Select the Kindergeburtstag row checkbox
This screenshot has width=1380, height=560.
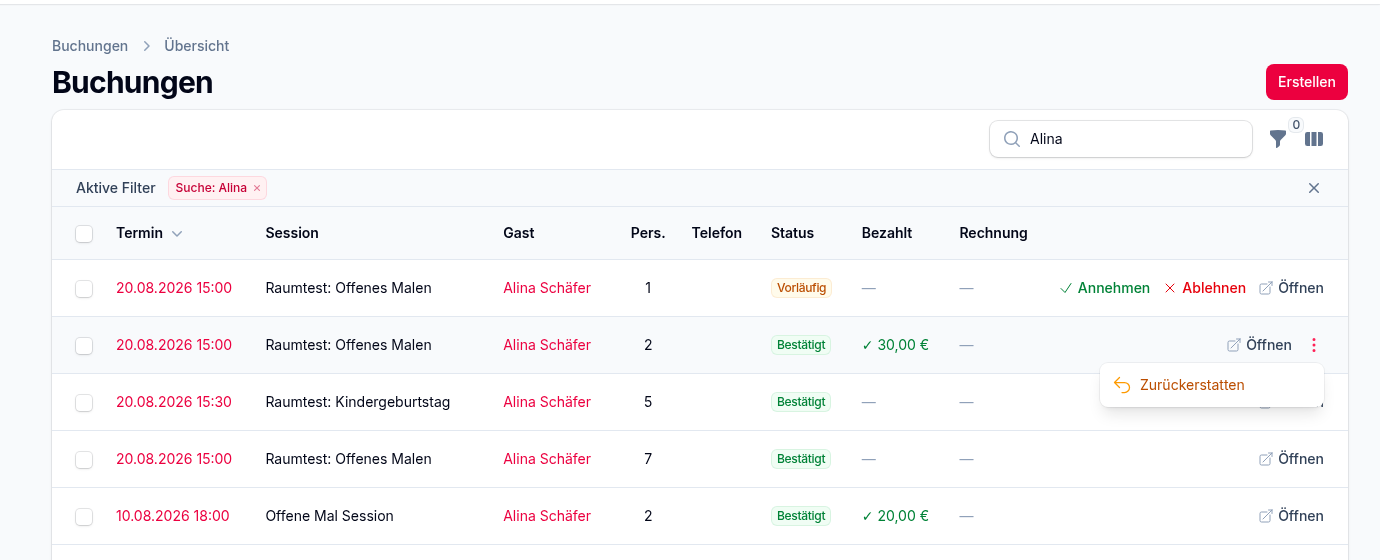84,402
